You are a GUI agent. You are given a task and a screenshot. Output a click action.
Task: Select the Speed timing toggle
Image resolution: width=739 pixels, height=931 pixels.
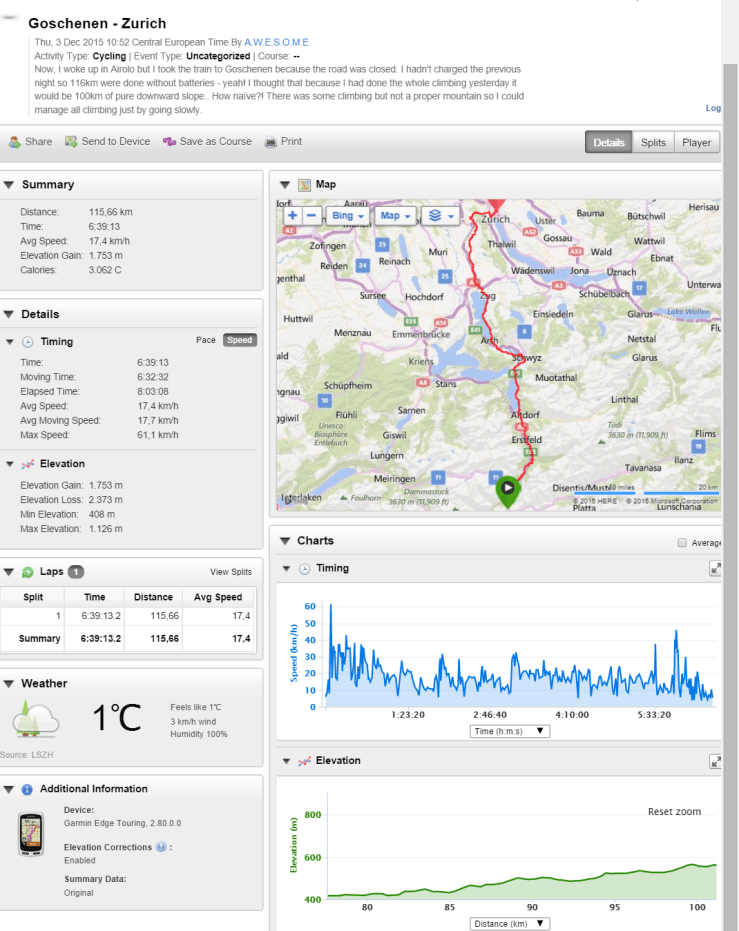click(239, 340)
